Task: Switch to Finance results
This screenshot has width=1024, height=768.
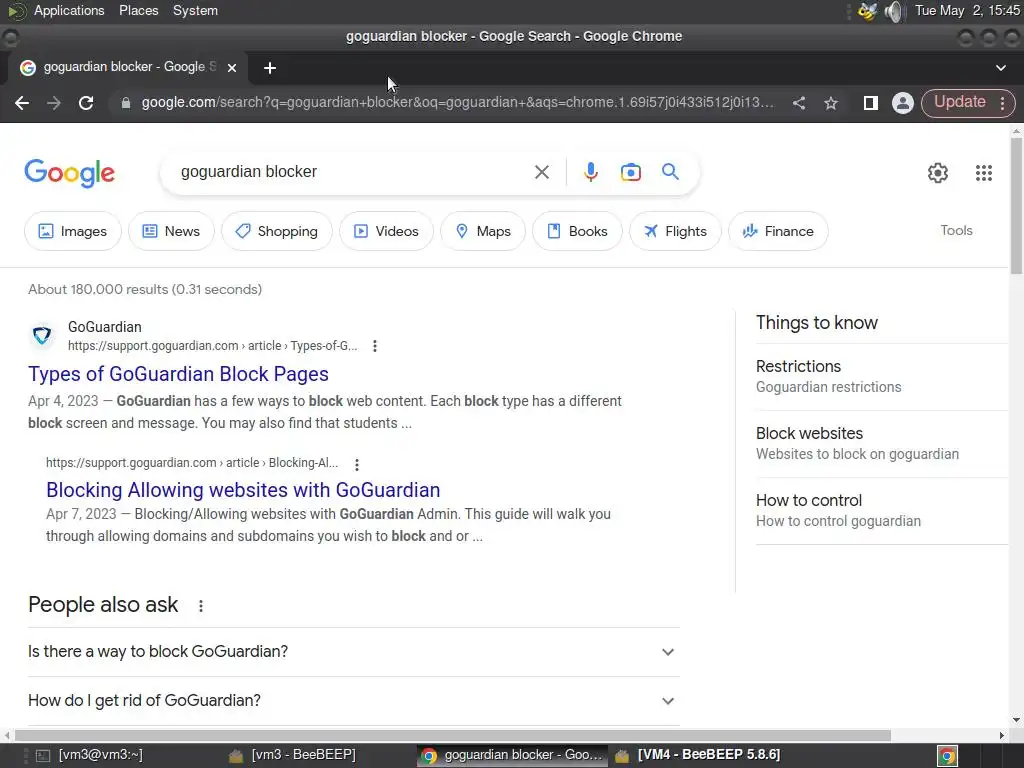Action: coord(778,231)
